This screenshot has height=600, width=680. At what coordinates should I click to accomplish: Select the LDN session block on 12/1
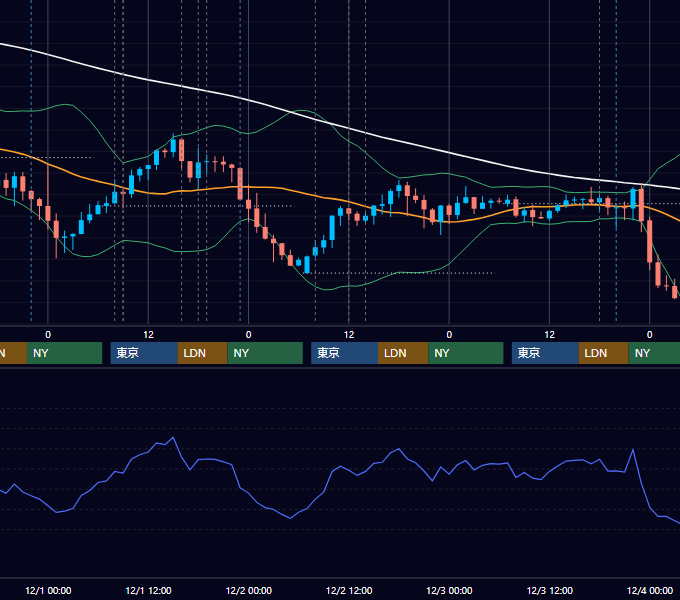click(x=203, y=353)
